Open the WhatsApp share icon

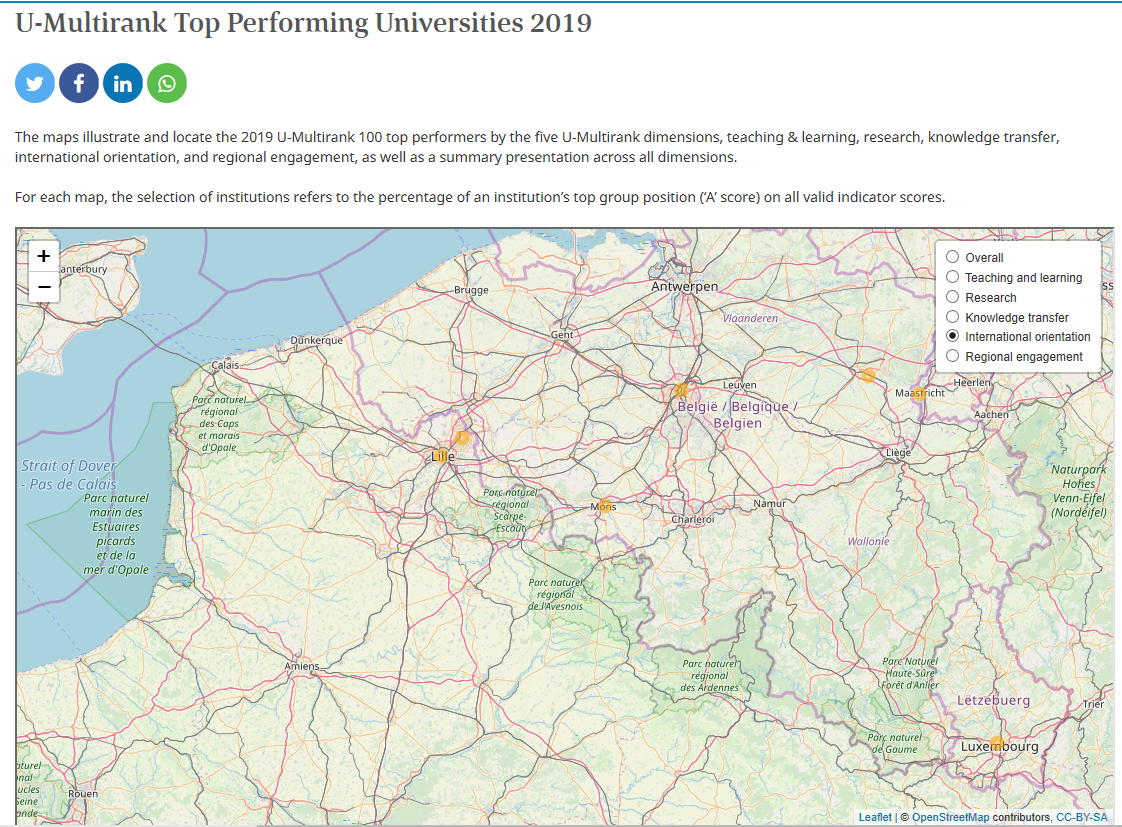click(167, 84)
